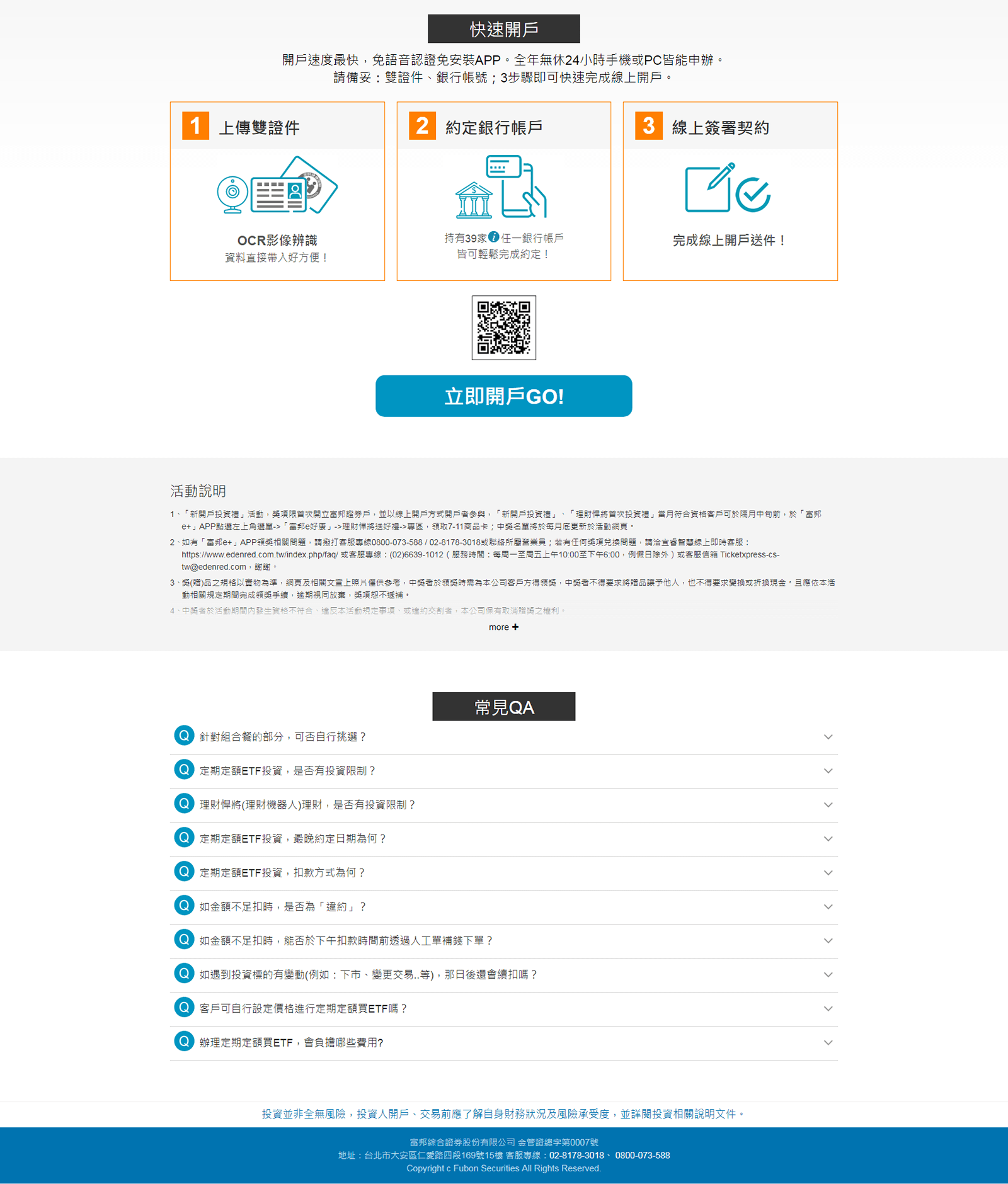Click Q icon beside 投資標的有變動 question

click(x=184, y=974)
